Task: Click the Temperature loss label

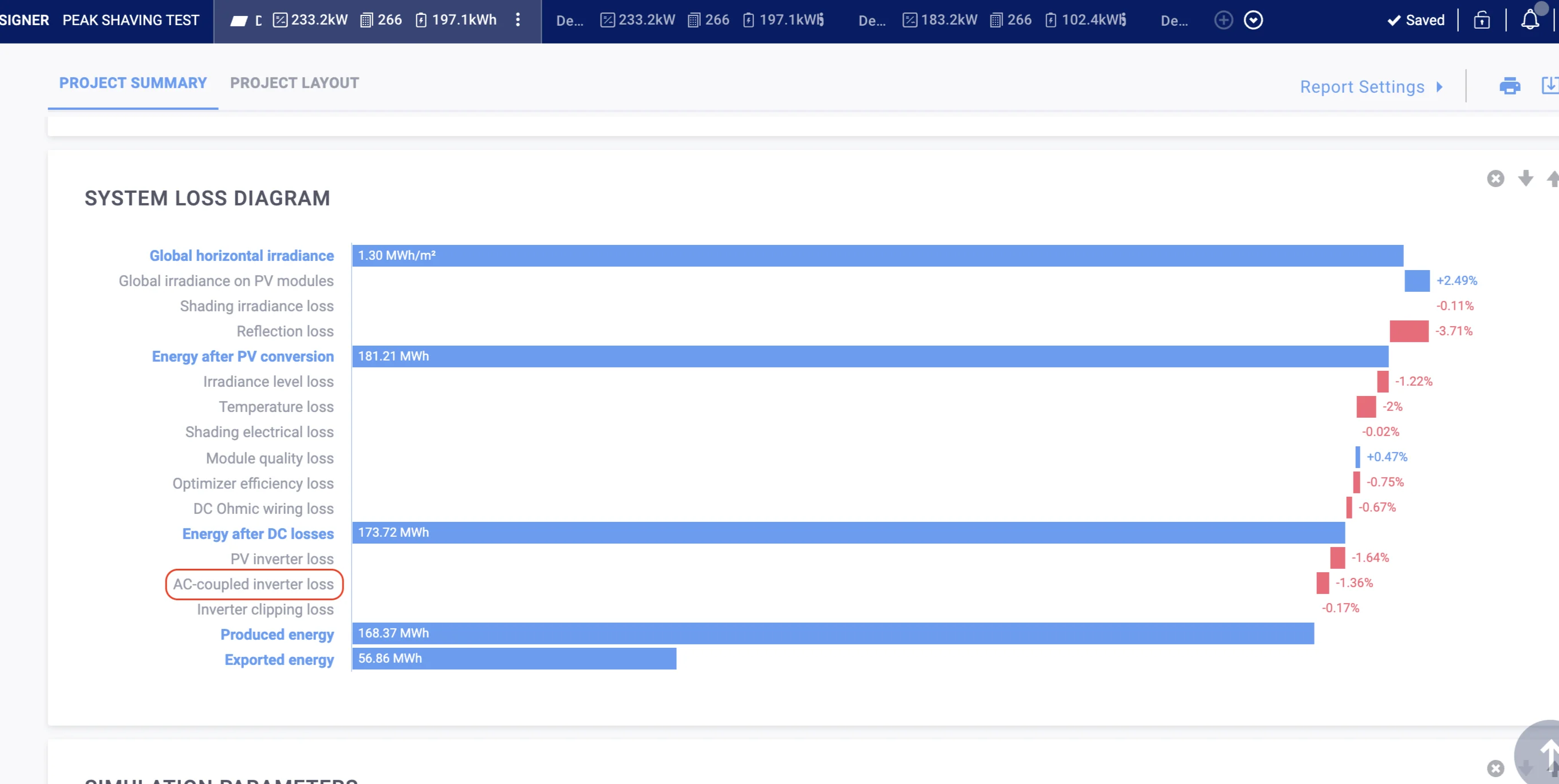Action: coord(276,406)
